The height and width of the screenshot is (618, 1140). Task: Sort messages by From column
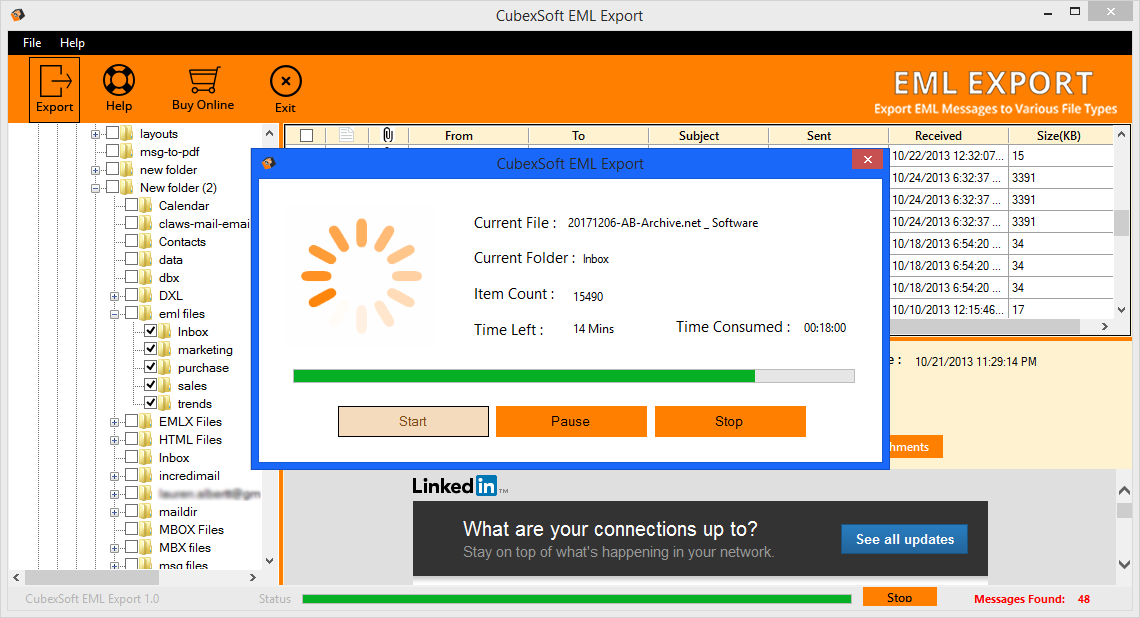tap(469, 135)
